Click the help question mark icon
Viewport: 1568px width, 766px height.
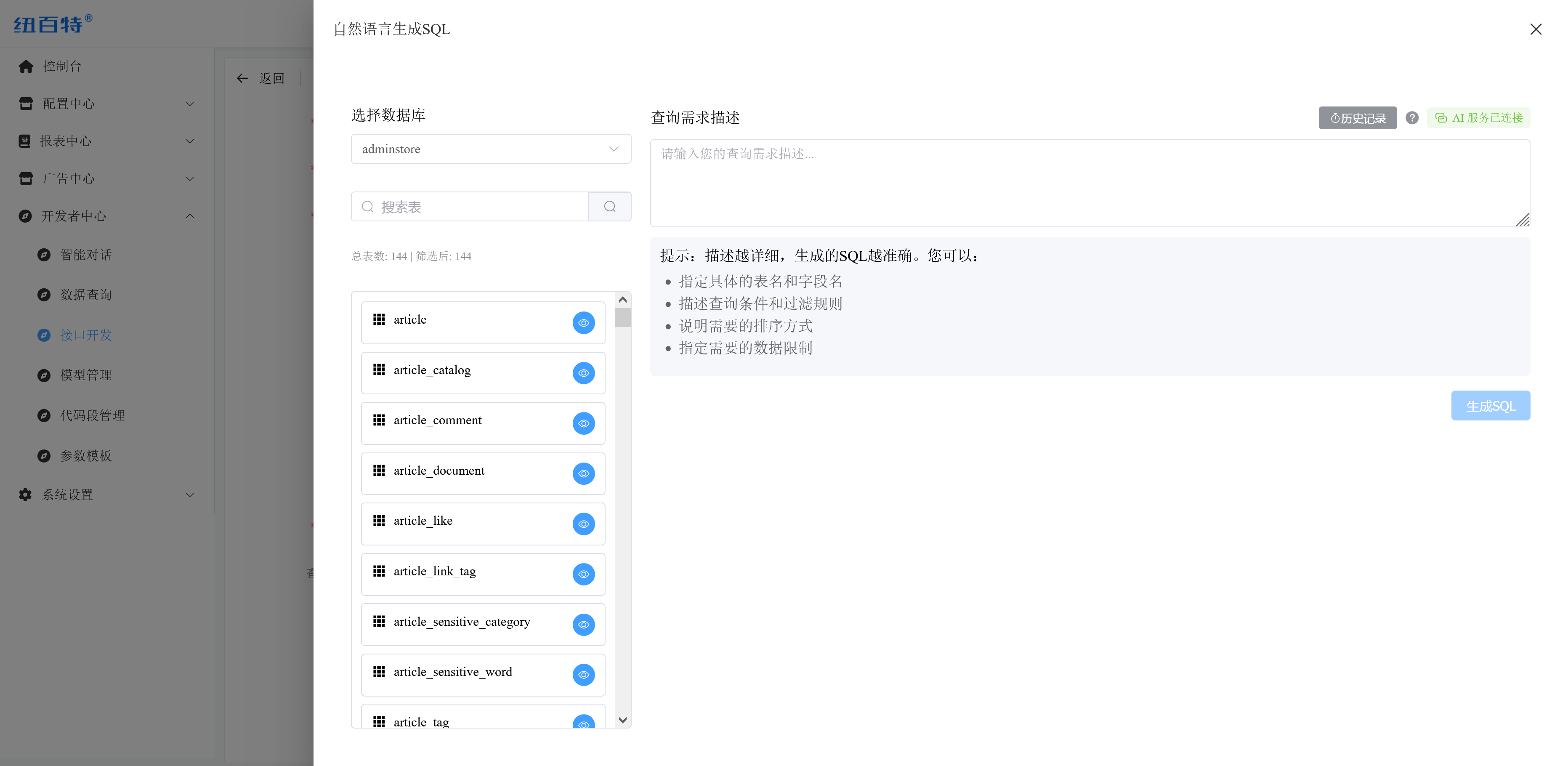coord(1412,117)
